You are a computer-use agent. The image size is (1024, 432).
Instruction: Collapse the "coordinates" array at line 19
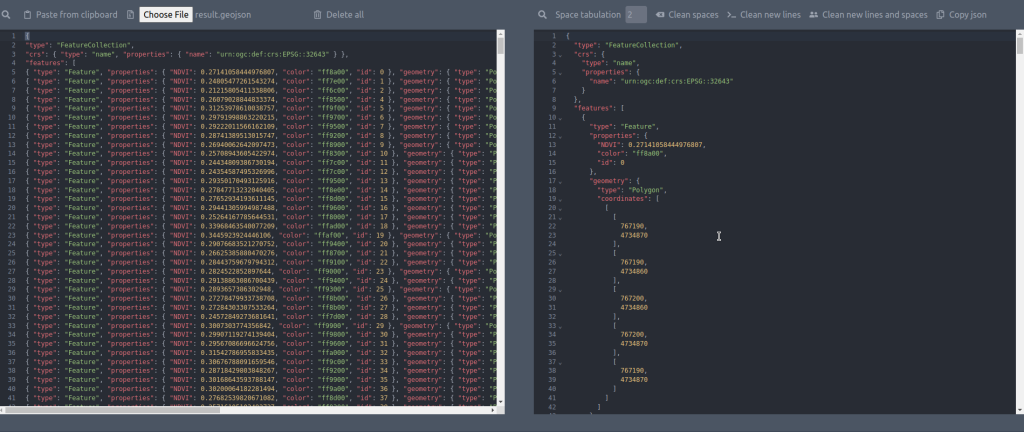tap(560, 199)
